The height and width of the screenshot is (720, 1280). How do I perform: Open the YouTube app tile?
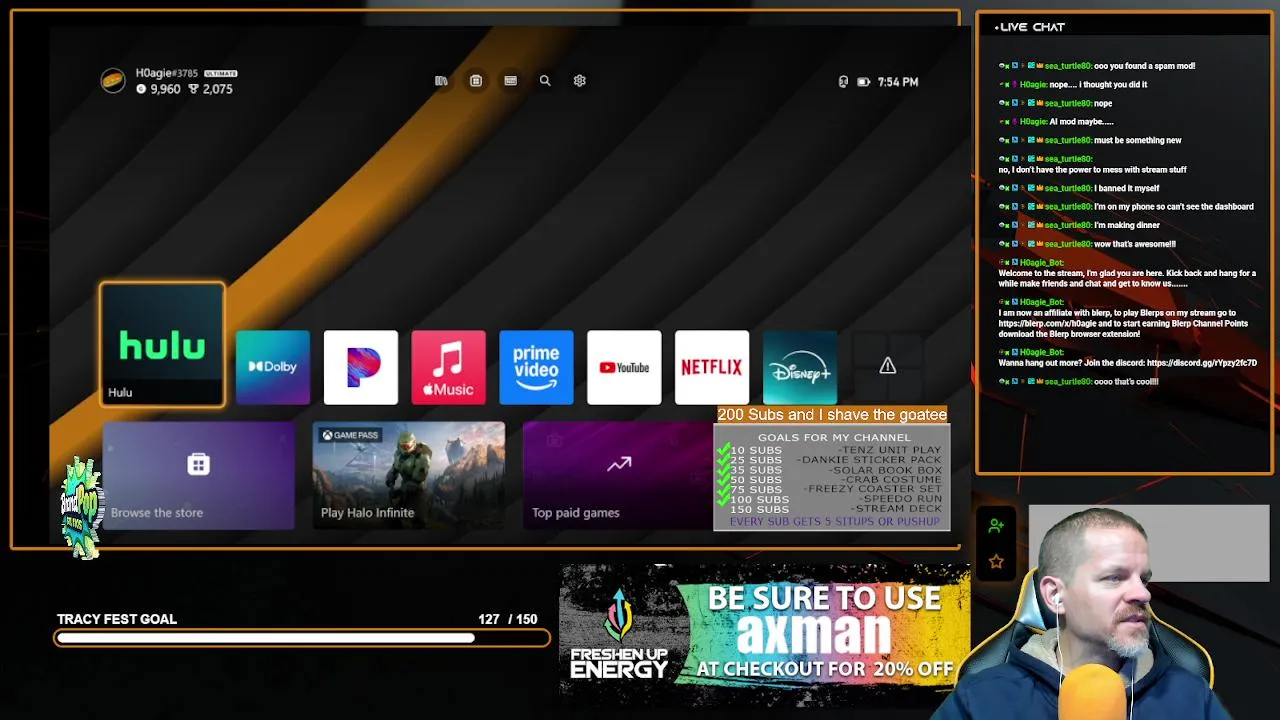pos(624,367)
